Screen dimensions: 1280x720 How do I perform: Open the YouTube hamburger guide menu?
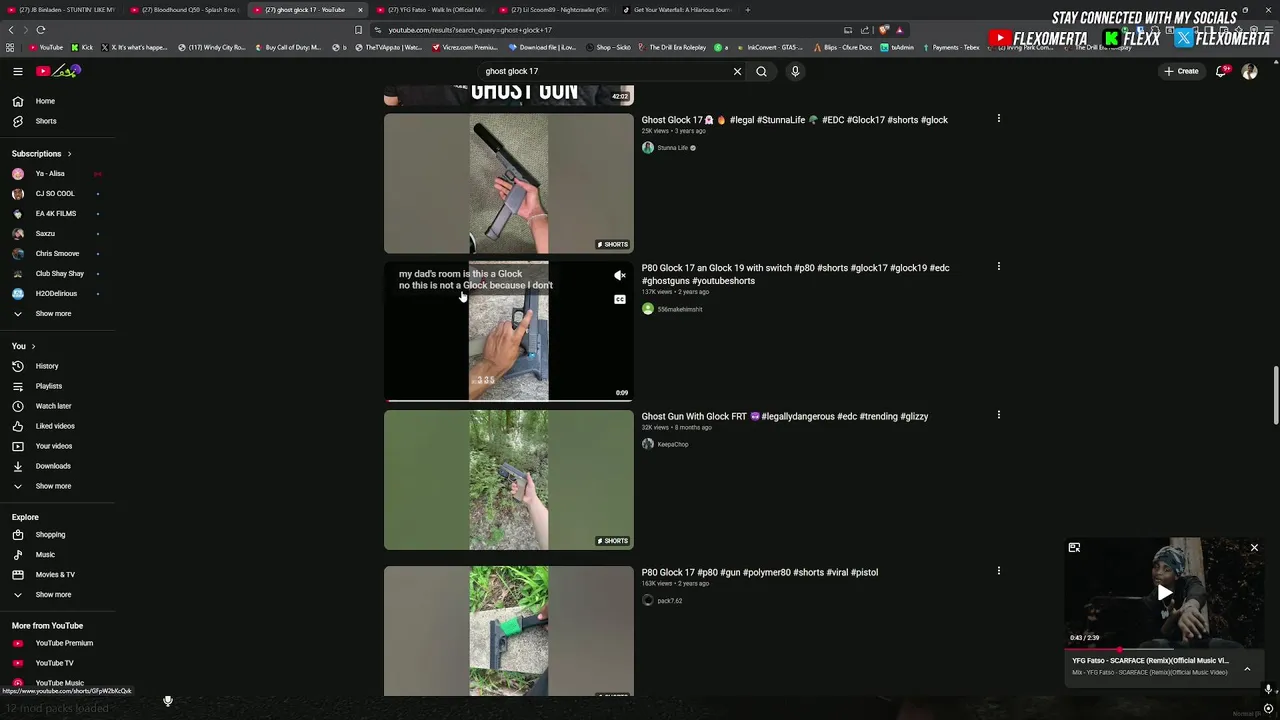pos(17,71)
